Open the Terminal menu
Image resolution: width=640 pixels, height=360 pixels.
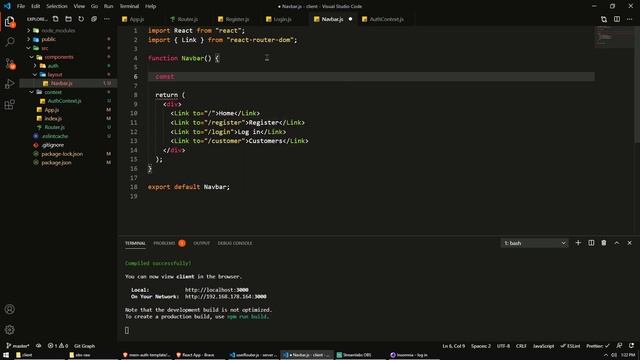point(129,6)
